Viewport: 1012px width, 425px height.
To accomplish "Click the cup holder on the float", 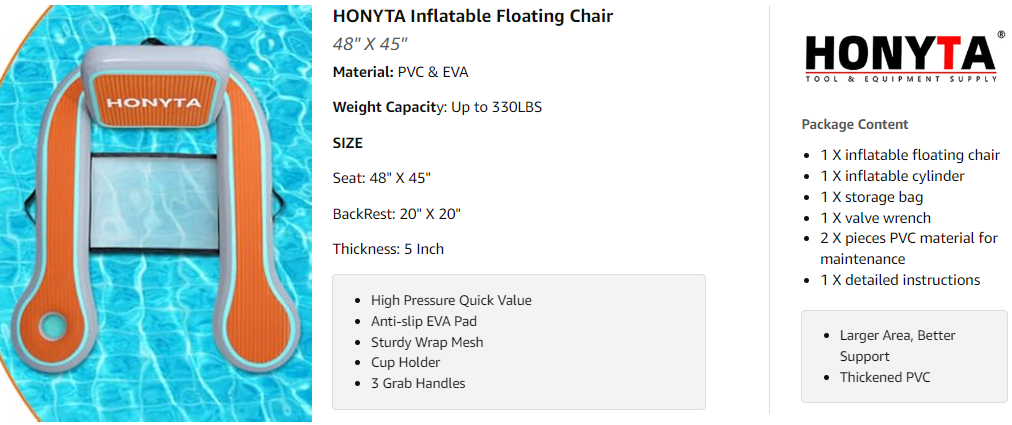I will coord(50,327).
